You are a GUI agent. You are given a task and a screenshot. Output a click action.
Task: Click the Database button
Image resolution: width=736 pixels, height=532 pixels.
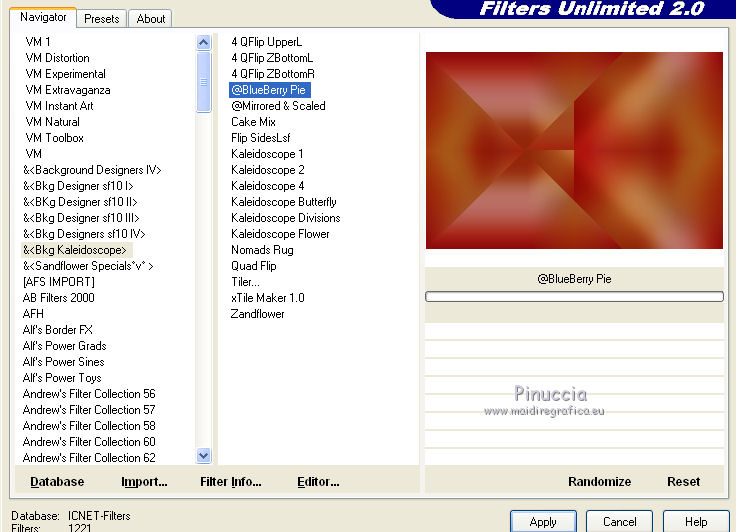point(57,482)
